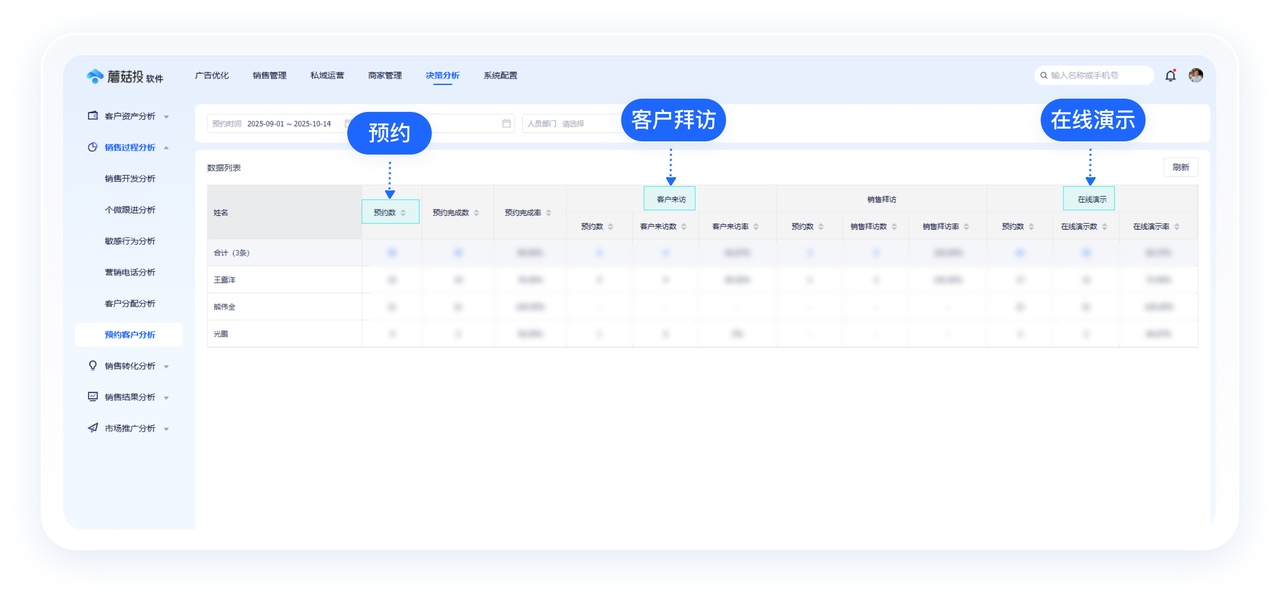Collapse the 销售过程分析 sidebar section
Viewport: 1280px width, 599px height.
pos(168,148)
